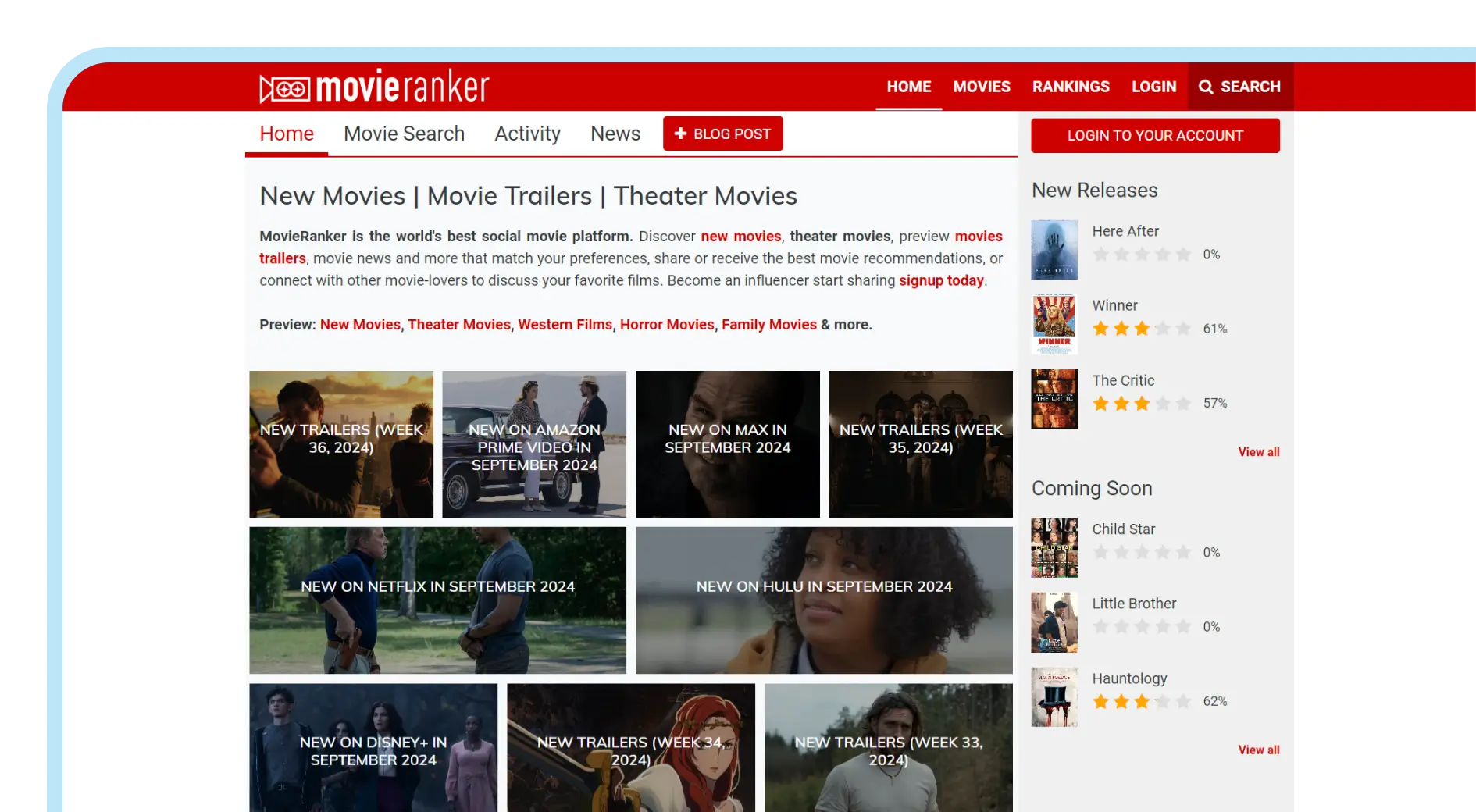Open the Child Star title link

1124,529
